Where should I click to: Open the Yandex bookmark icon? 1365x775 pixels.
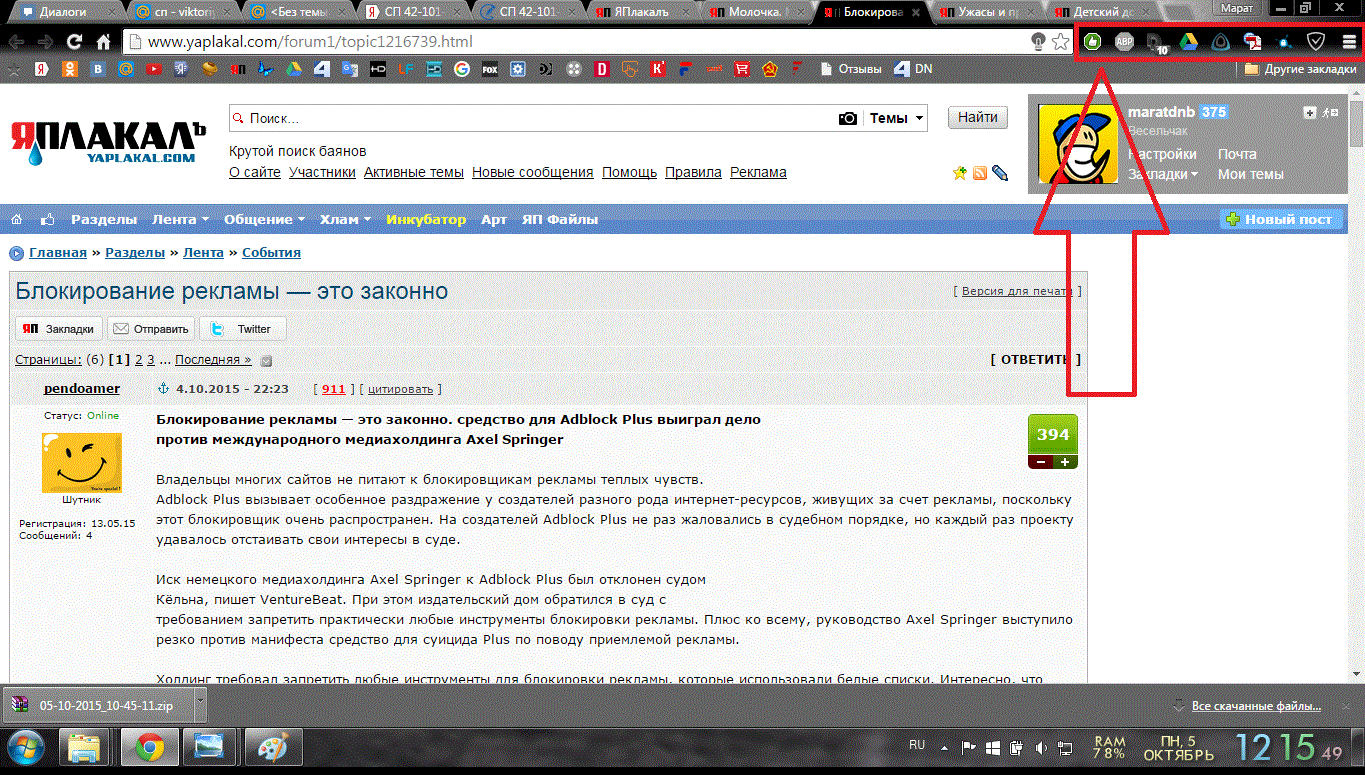click(42, 70)
